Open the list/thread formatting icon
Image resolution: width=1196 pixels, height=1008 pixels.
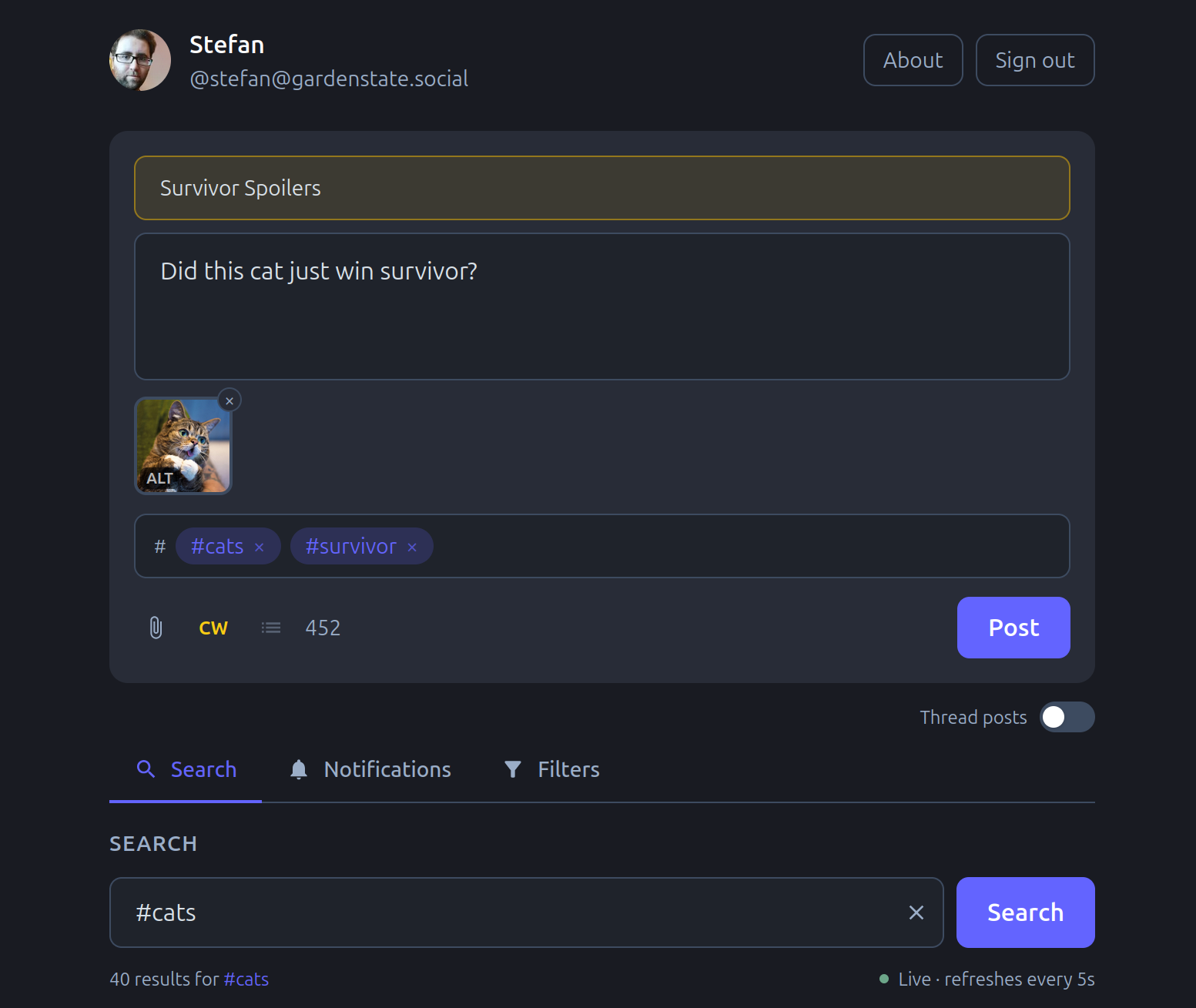(x=270, y=628)
